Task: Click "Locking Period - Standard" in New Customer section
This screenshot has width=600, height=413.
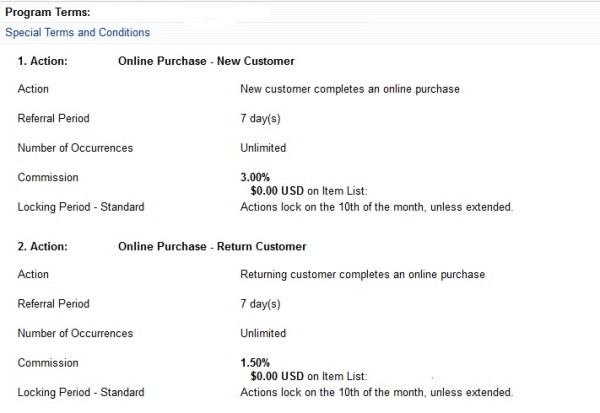Action: [x=81, y=207]
